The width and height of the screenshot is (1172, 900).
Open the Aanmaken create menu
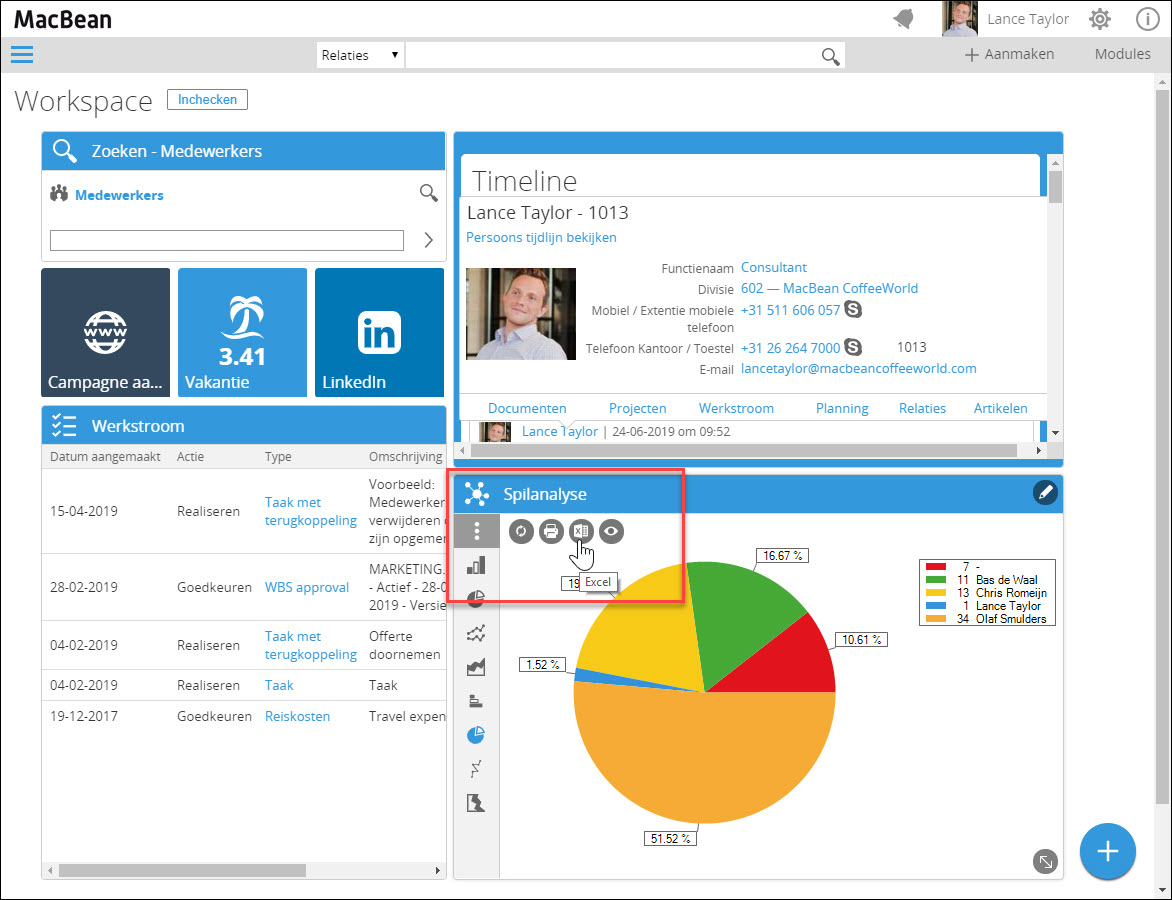[1009, 55]
